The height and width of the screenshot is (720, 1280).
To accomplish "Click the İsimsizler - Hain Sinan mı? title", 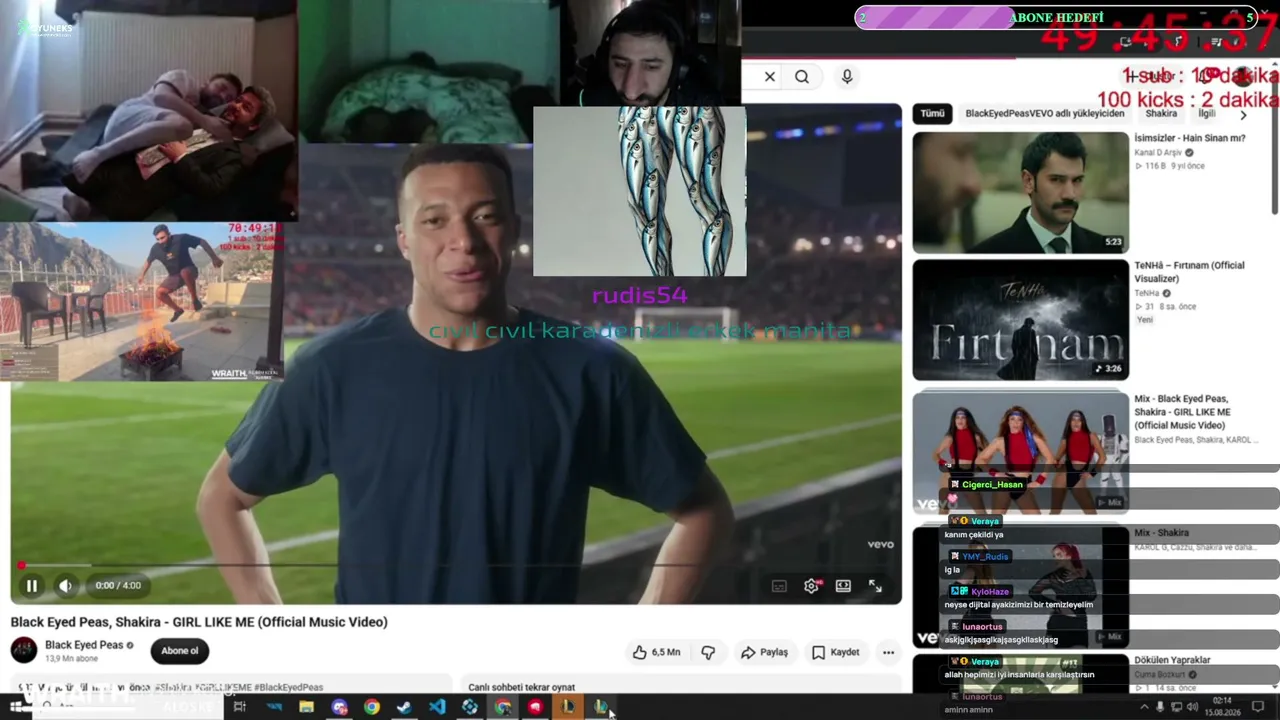I will (1189, 138).
